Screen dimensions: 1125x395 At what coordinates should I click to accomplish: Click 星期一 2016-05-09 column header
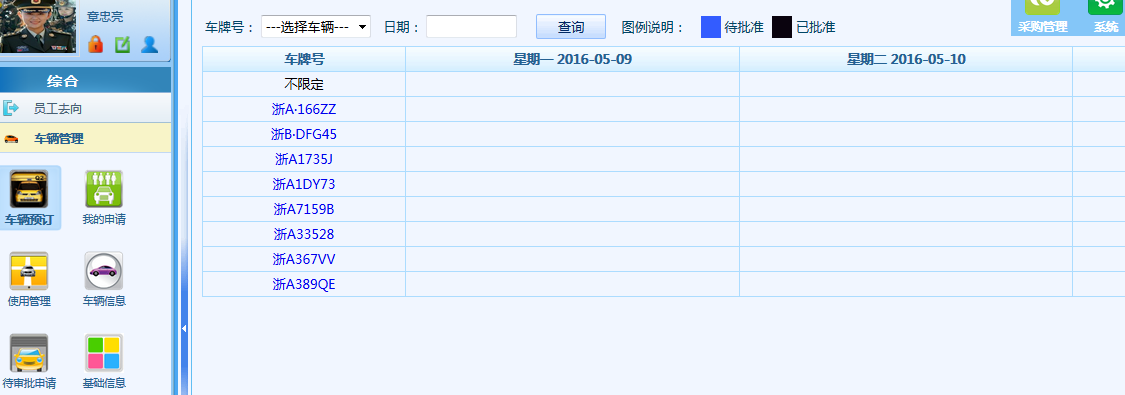click(573, 60)
